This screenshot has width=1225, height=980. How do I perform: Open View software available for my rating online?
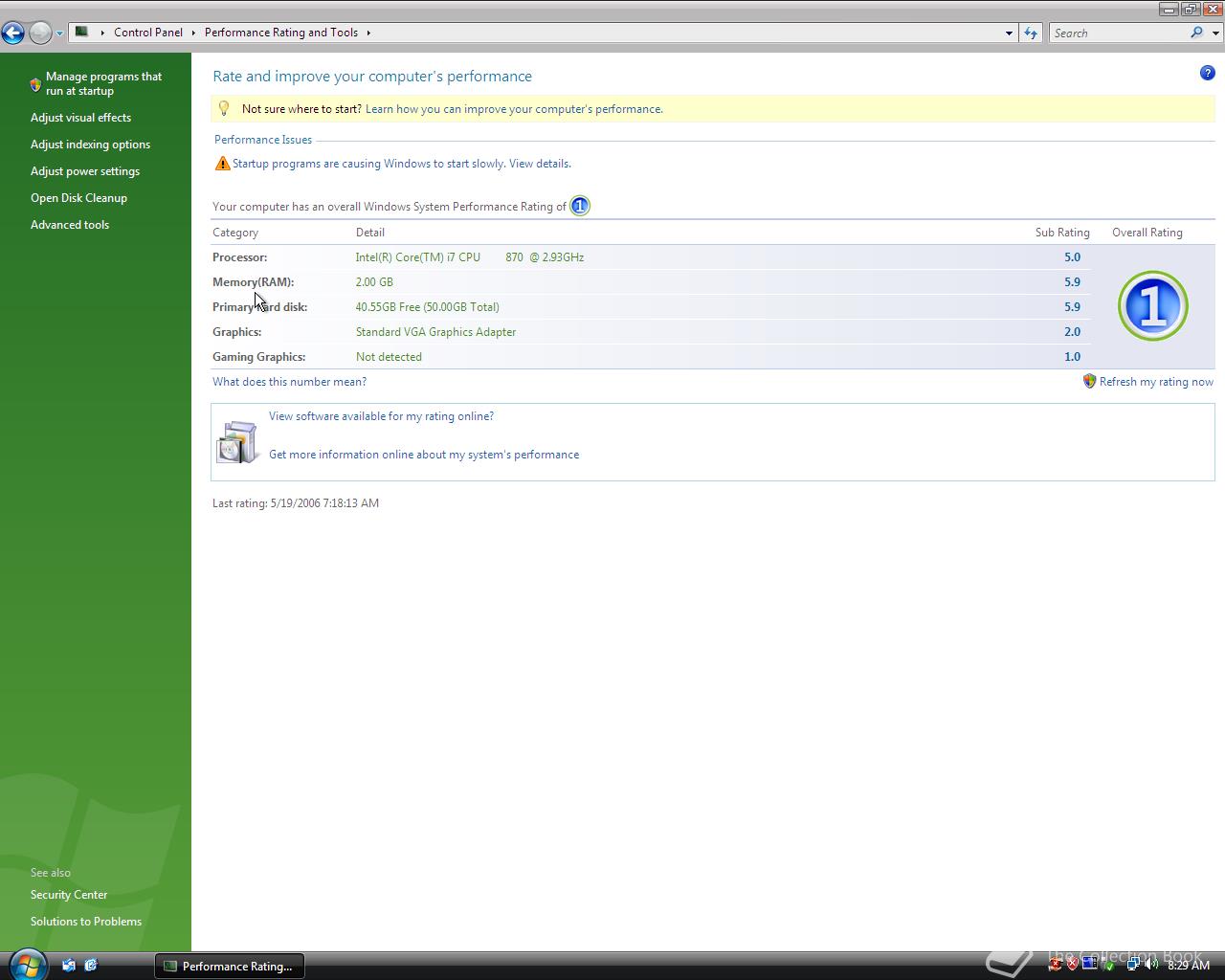pyautogui.click(x=381, y=416)
